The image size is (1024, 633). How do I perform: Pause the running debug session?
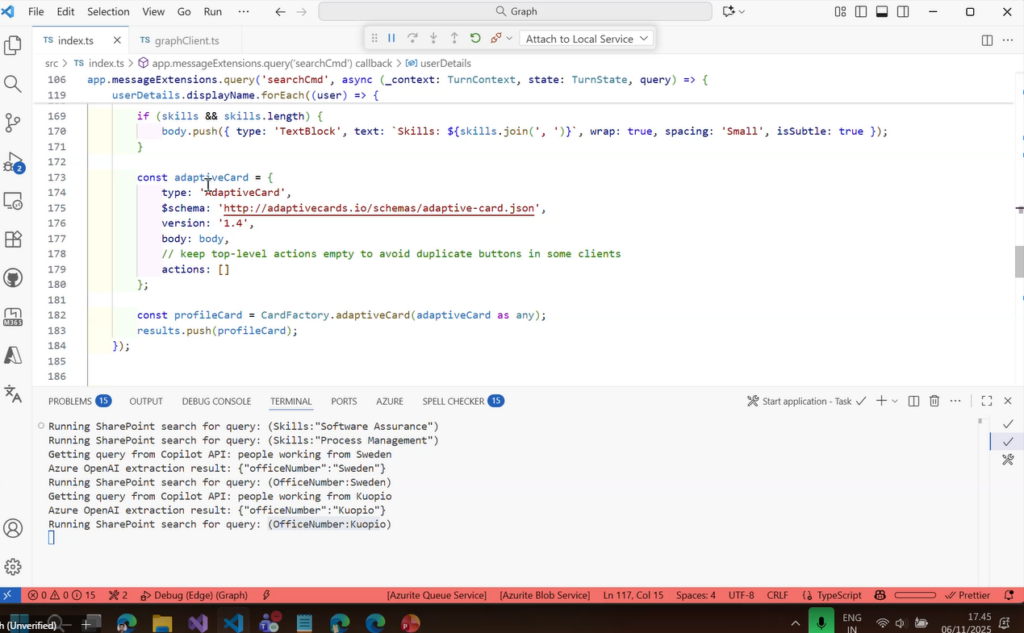point(392,38)
